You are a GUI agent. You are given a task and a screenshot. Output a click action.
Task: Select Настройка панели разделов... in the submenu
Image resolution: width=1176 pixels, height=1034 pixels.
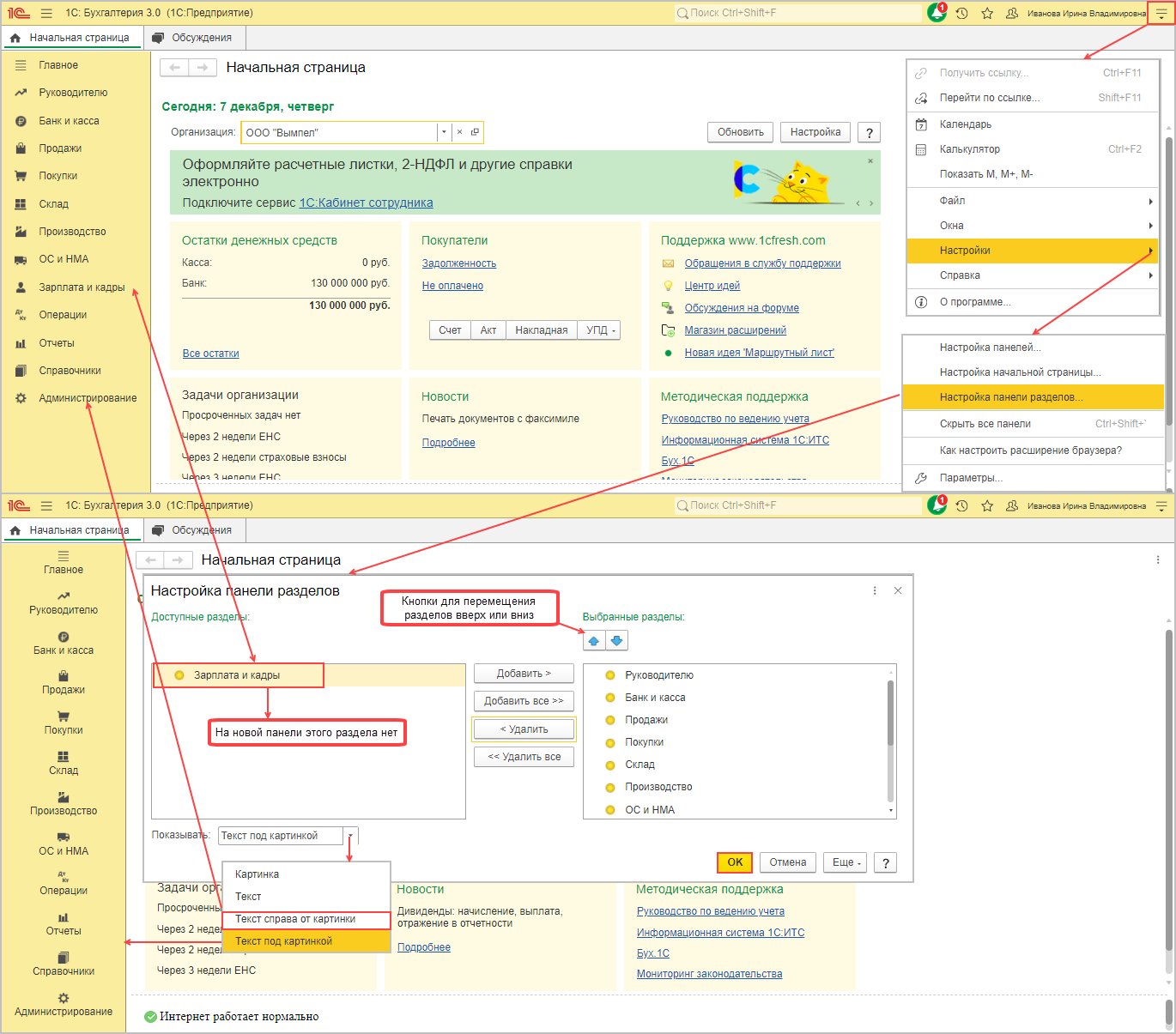1034,397
